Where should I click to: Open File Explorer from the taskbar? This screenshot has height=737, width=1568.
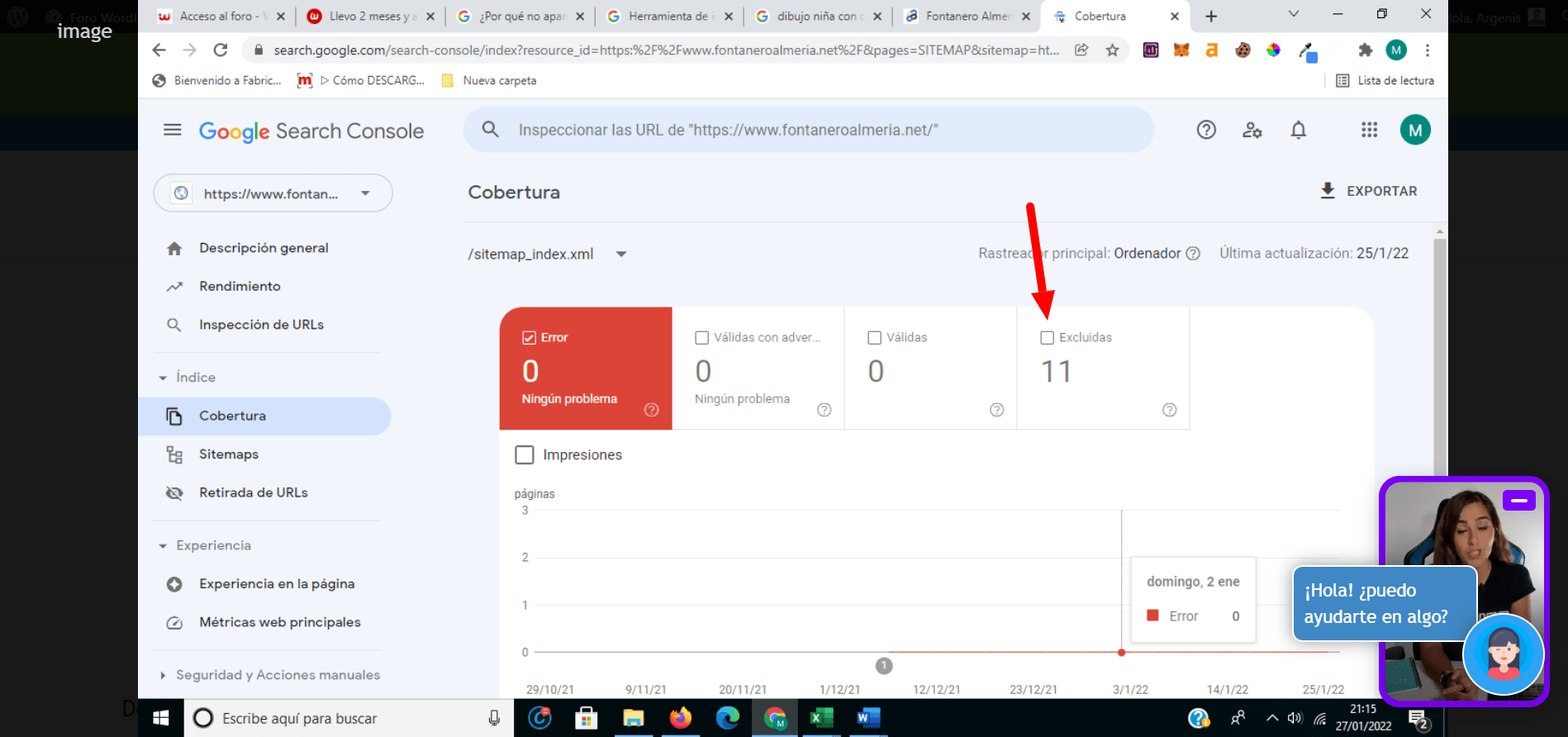633,718
